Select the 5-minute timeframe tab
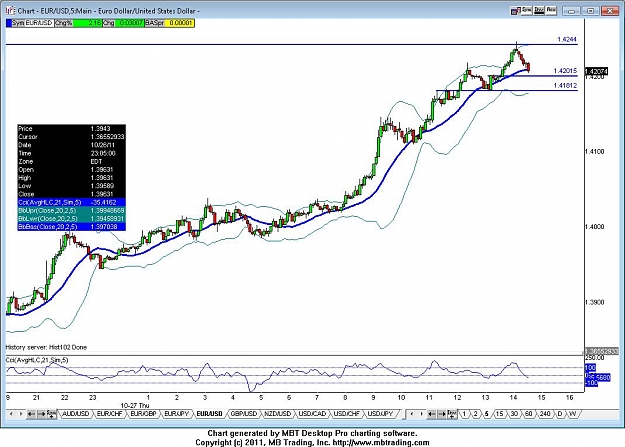Viewport: 625px width, 447px height. (x=486, y=414)
